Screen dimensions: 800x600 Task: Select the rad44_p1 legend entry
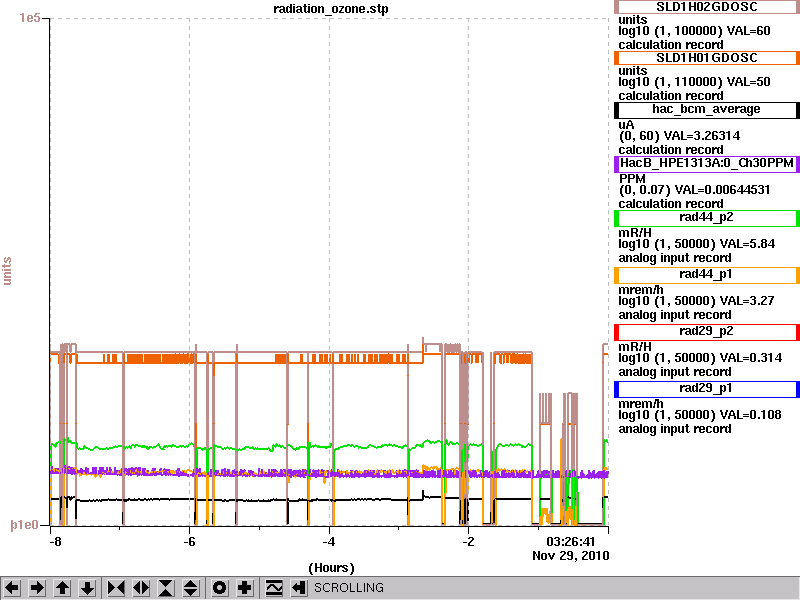(707, 275)
